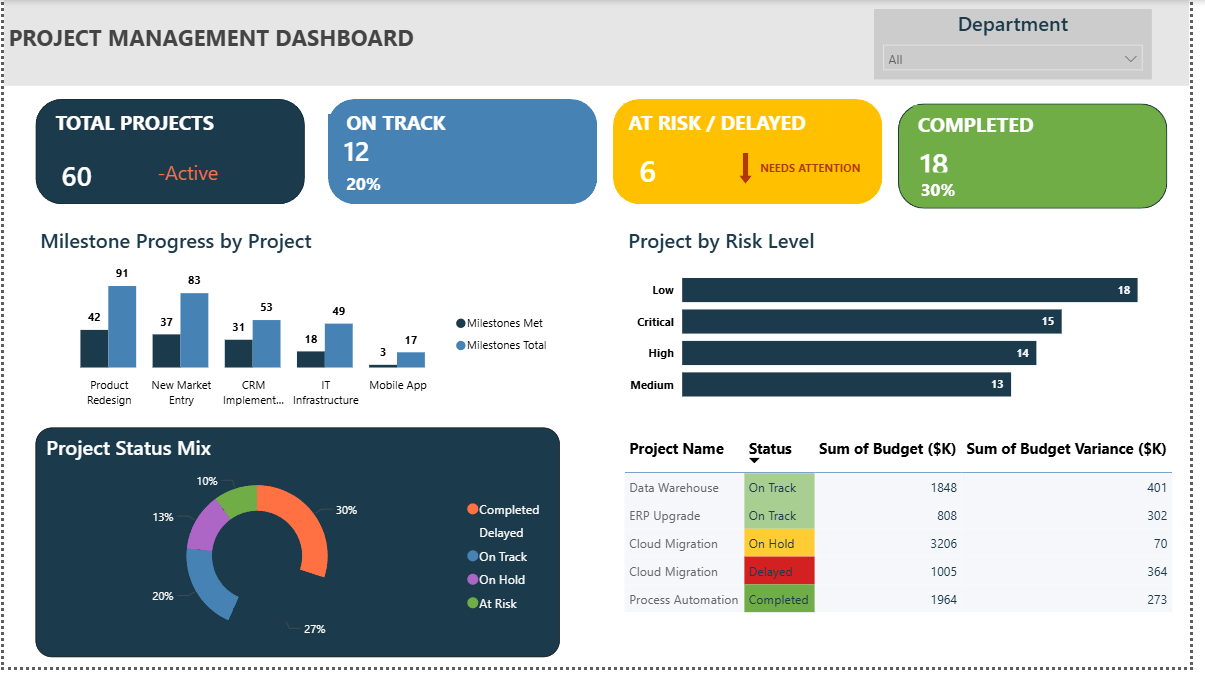This screenshot has width=1205, height=674.
Task: Select the Low risk level bar
Action: coord(909,290)
